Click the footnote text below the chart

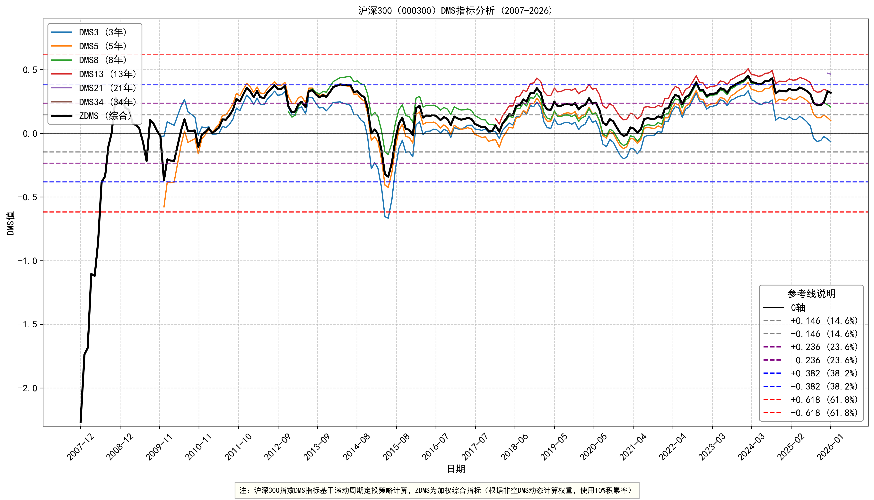[437, 491]
